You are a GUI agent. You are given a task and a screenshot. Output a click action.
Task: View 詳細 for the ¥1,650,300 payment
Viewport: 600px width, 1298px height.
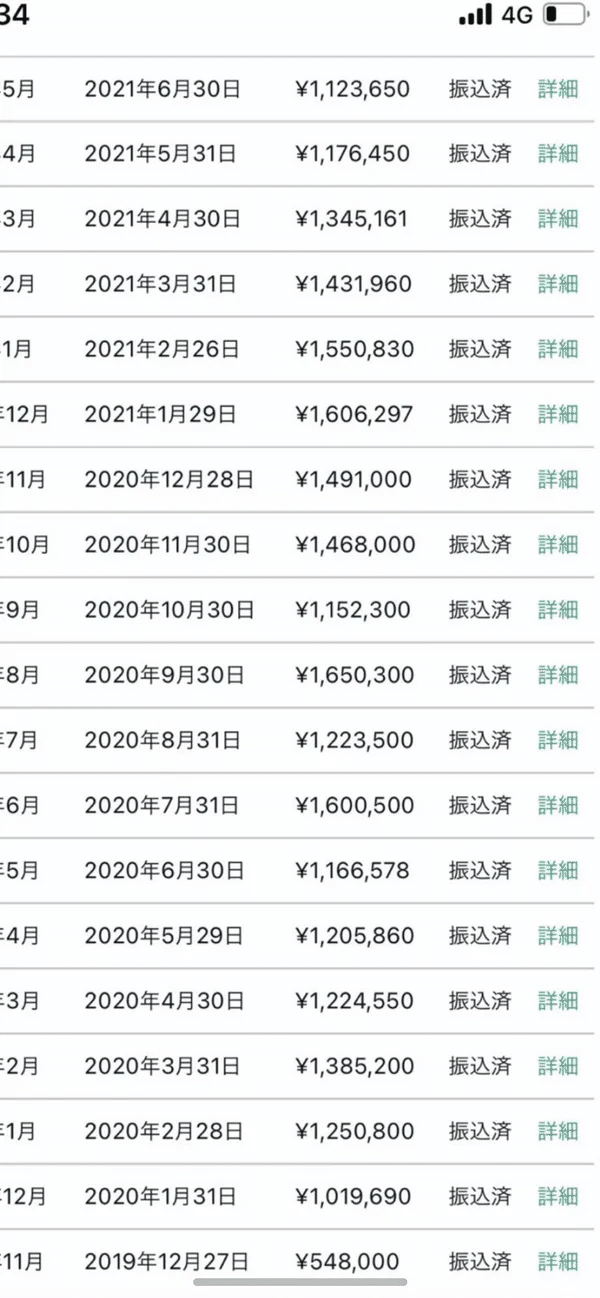pos(558,675)
